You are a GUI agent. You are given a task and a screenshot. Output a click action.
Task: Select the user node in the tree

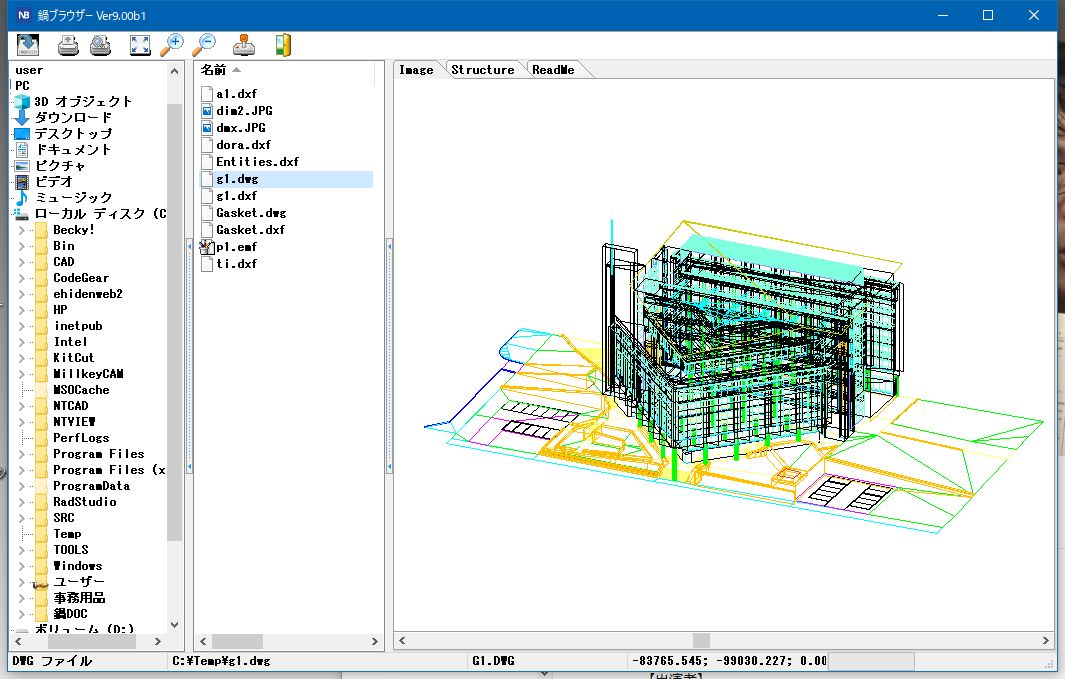pyautogui.click(x=29, y=70)
